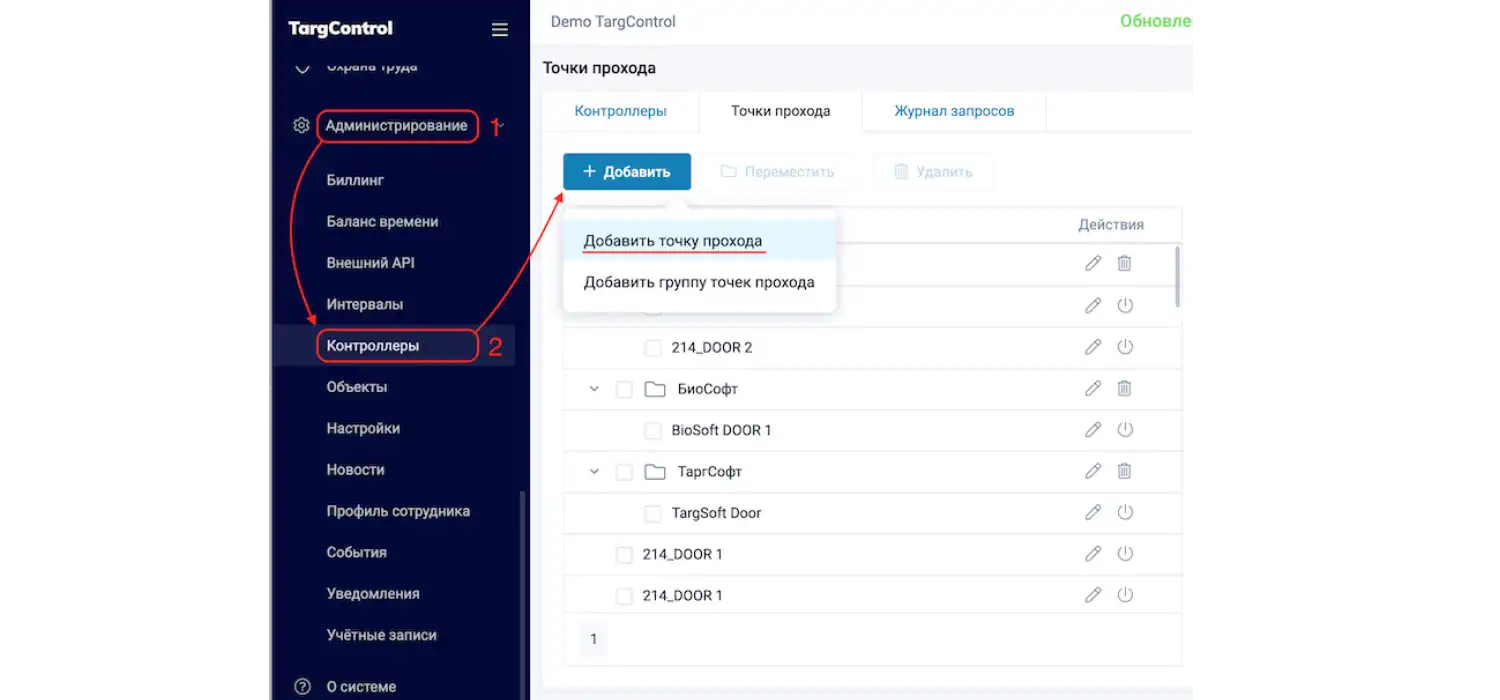The width and height of the screenshot is (1500, 700).
Task: Delete the БиоСофт group with the trash icon
Action: tap(1125, 388)
